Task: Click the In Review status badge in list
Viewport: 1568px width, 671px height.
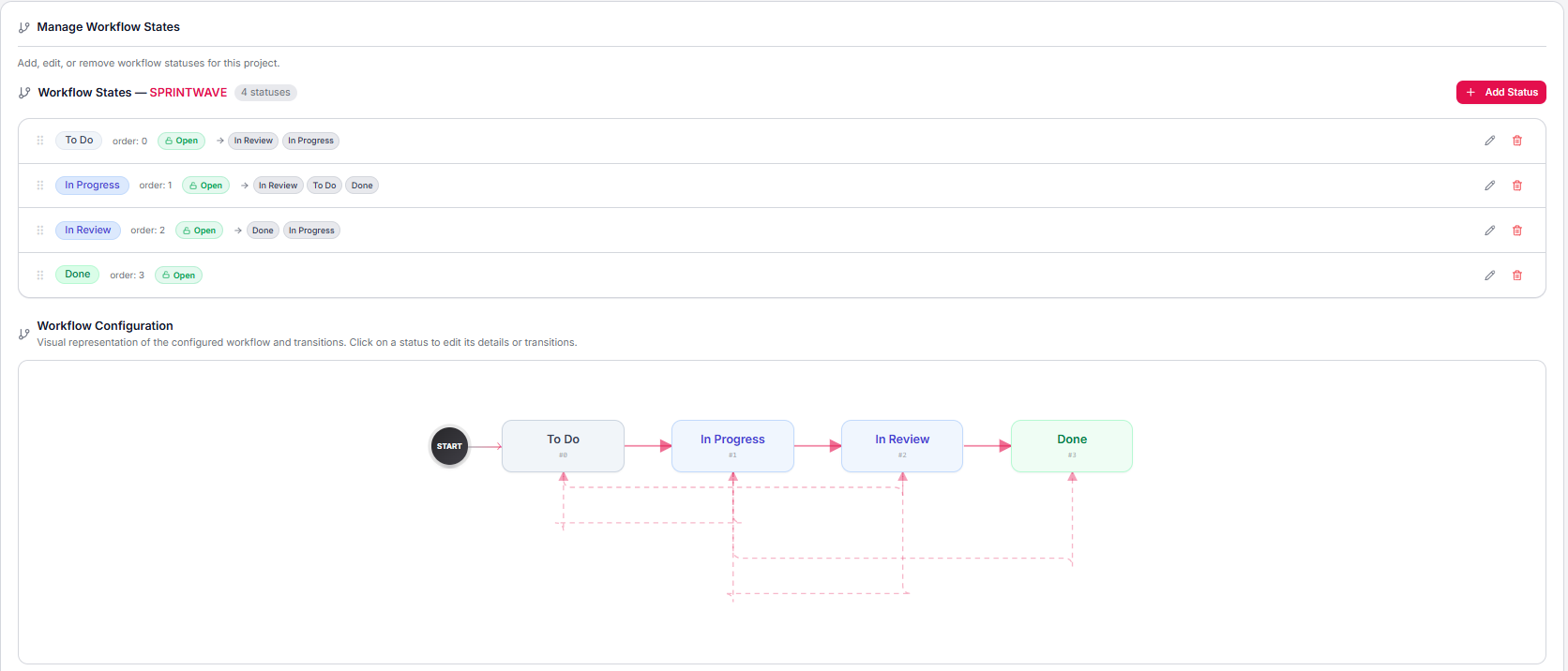Action: click(x=88, y=231)
